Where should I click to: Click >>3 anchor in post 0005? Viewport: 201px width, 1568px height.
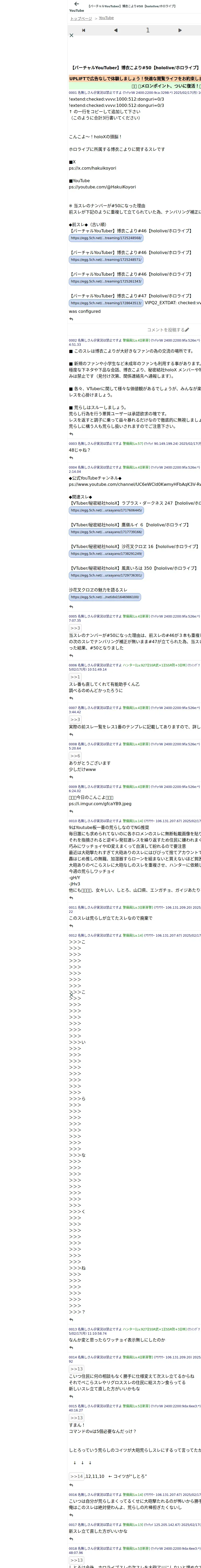[75, 628]
